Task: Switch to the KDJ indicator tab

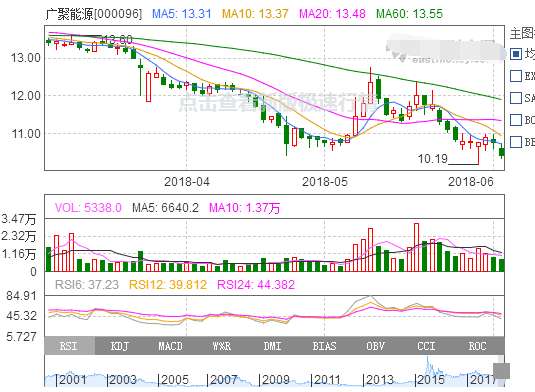Action: tap(120, 346)
